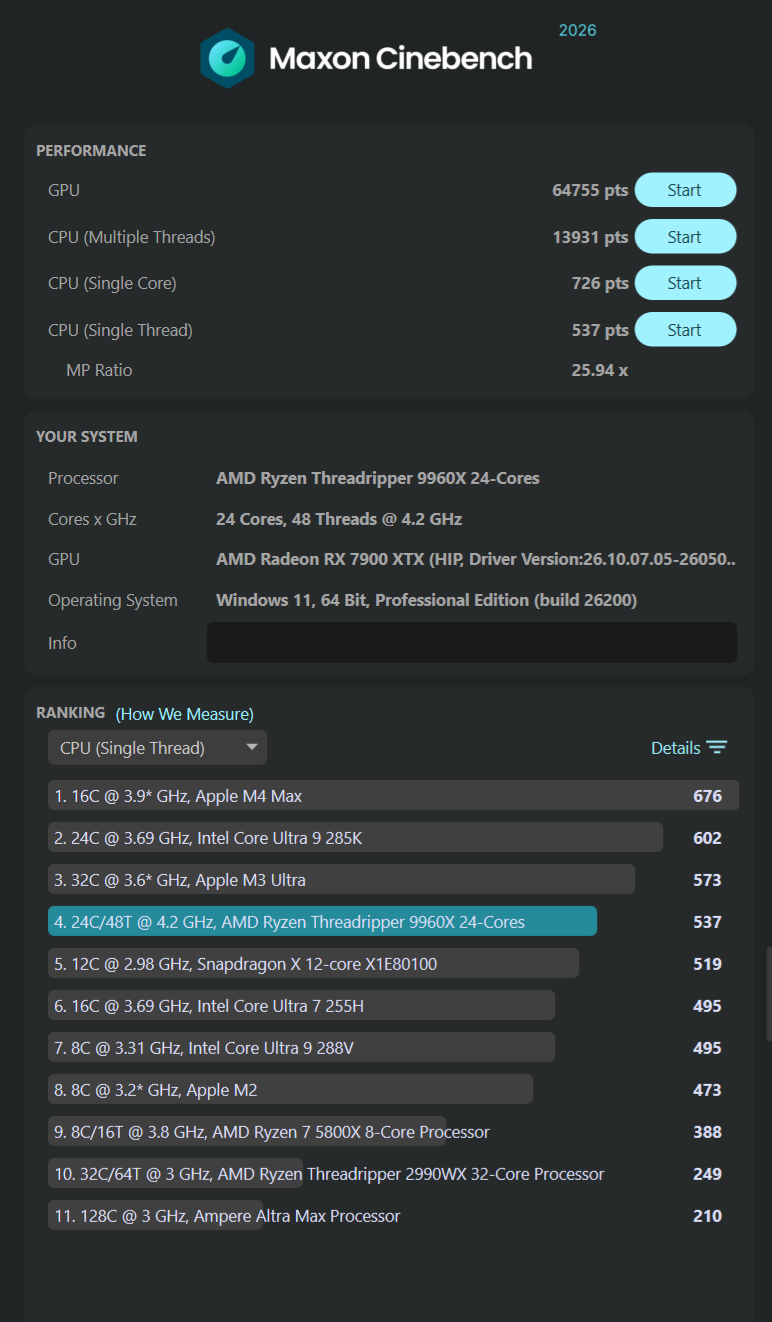Select the Apple M2 ranking row
The image size is (772, 1322).
[x=393, y=1090]
